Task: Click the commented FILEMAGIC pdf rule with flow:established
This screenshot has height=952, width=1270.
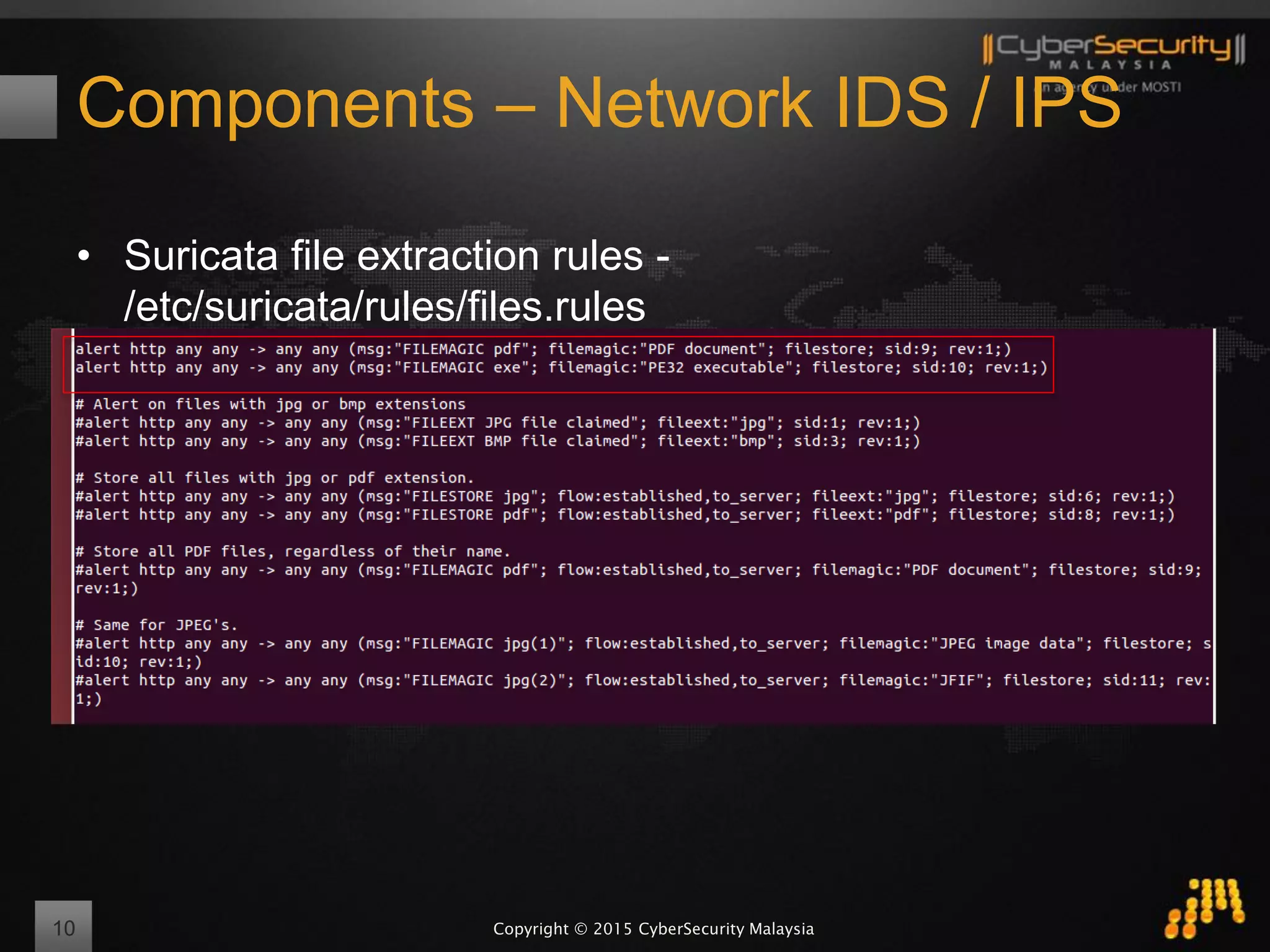Action: [639, 579]
